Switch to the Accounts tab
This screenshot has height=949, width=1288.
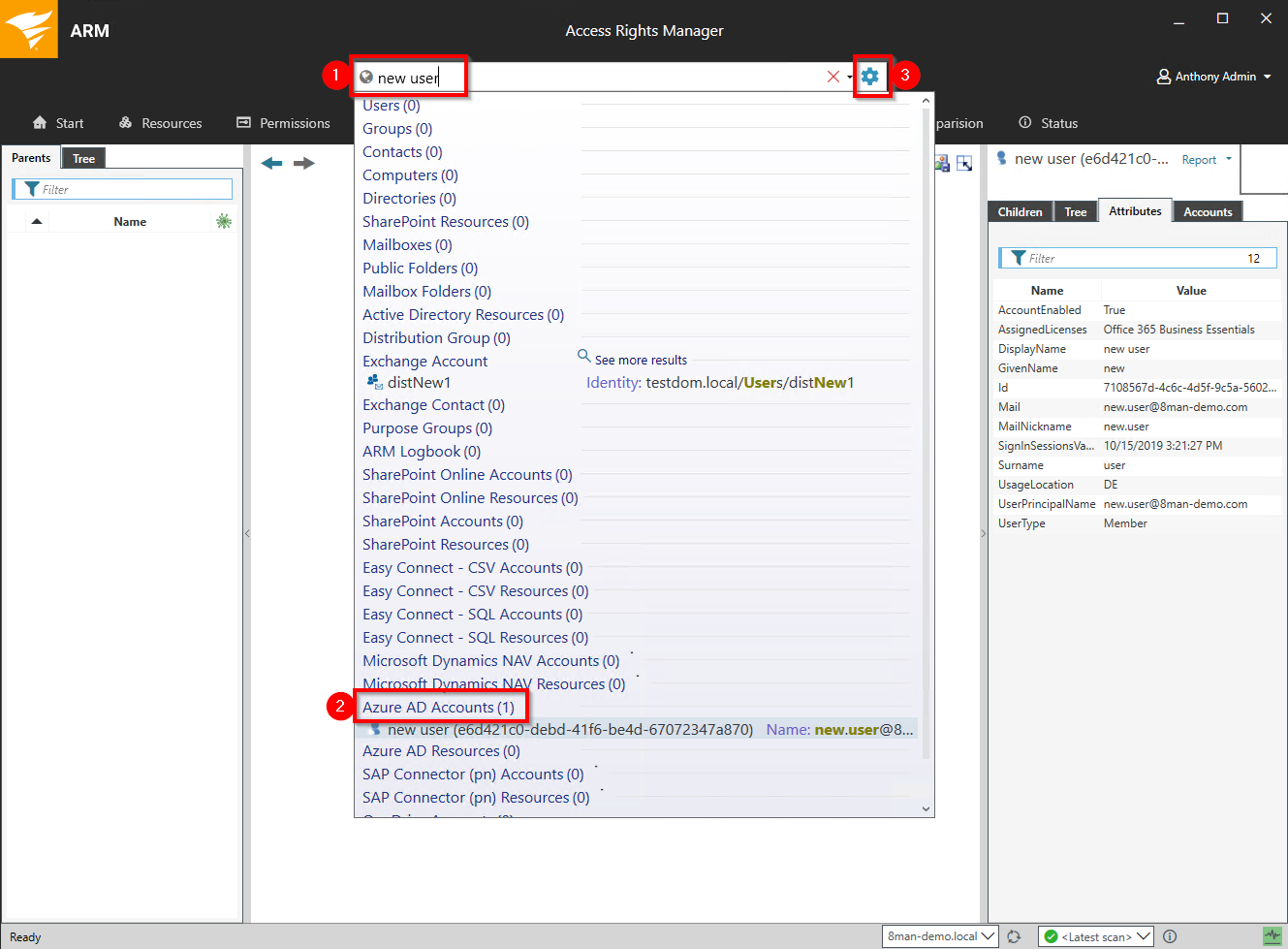[1207, 212]
